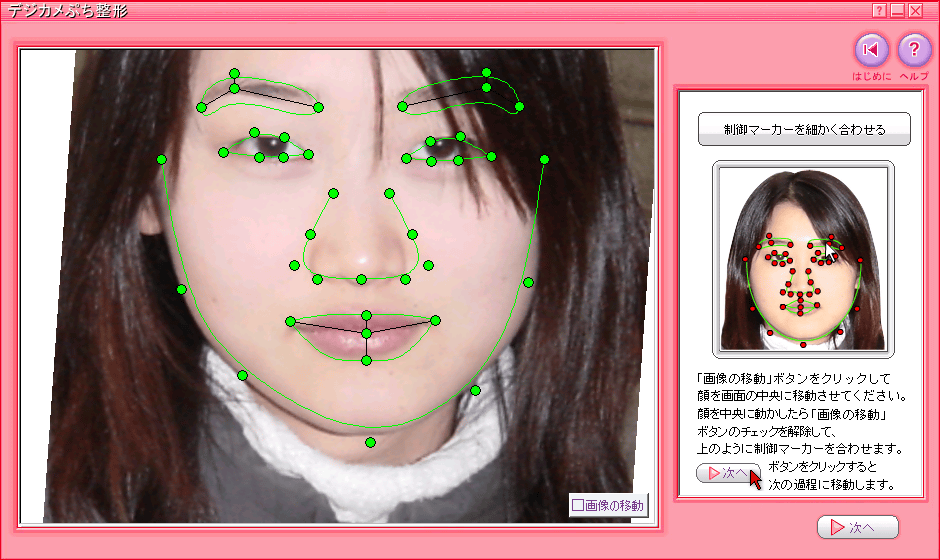
Task: Minimize the デジカメぷち整形 window
Action: (897, 10)
